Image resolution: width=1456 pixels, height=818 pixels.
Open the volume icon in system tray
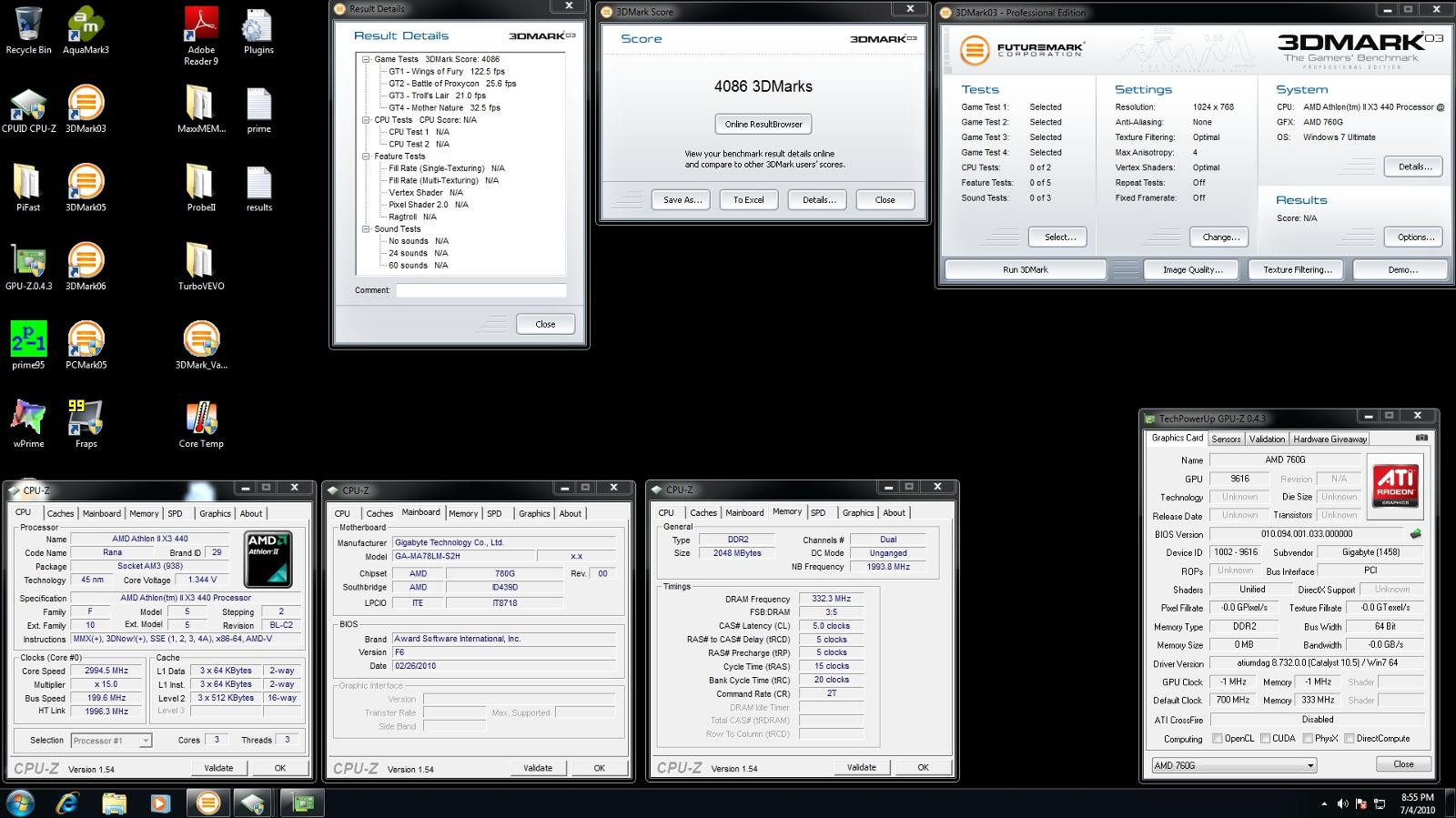coord(1342,803)
